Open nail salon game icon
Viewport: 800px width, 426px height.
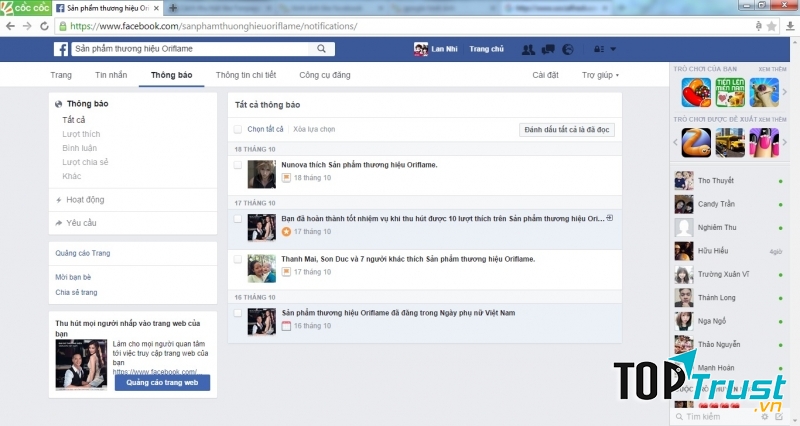tap(764, 142)
